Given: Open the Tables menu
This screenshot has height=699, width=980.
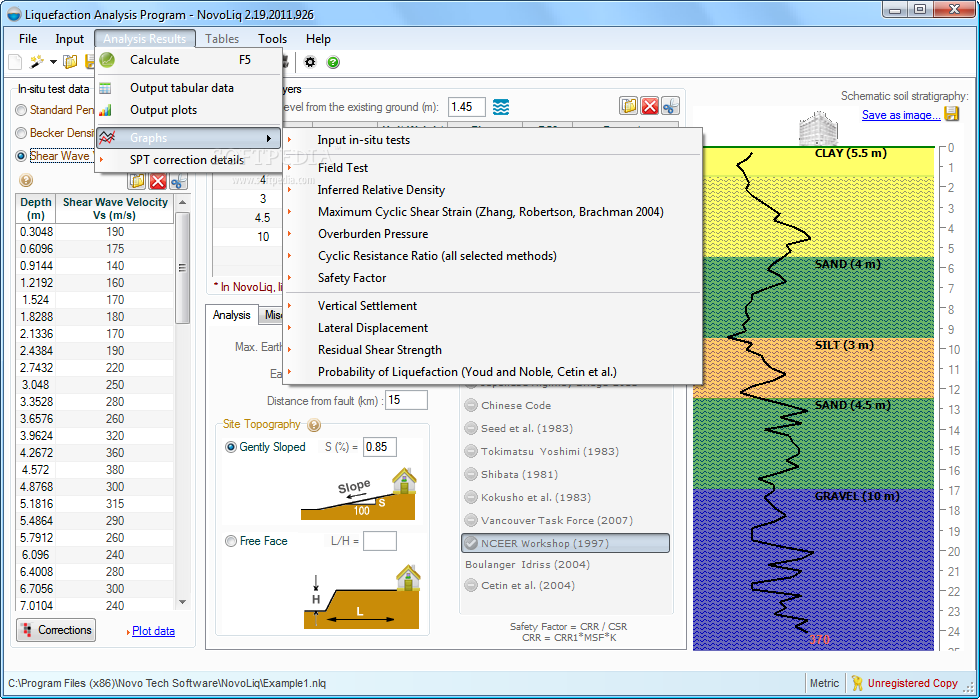Looking at the screenshot, I should pyautogui.click(x=222, y=39).
